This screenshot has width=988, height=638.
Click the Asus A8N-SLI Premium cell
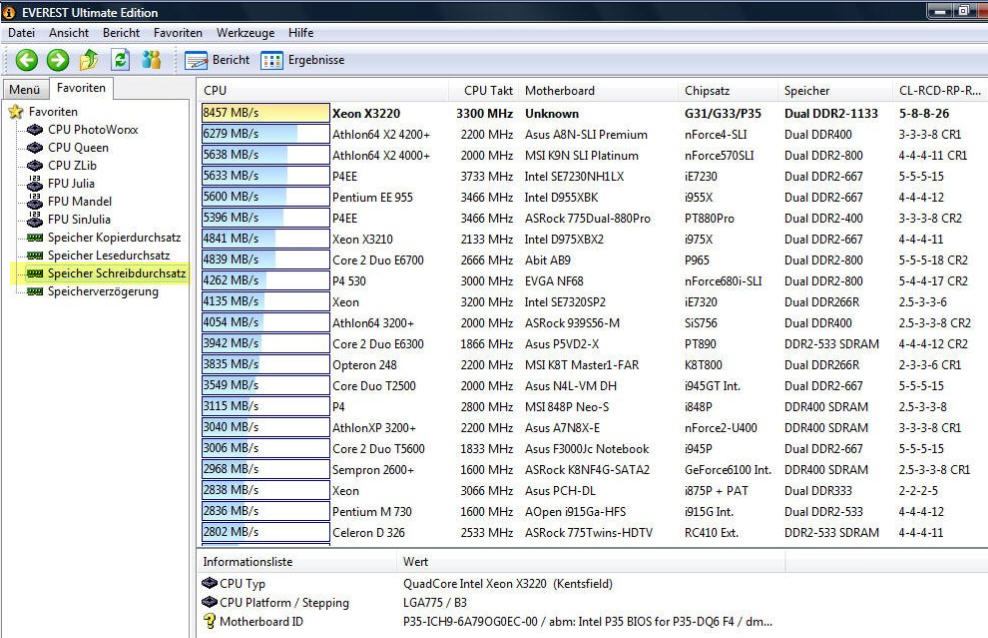tap(586, 135)
